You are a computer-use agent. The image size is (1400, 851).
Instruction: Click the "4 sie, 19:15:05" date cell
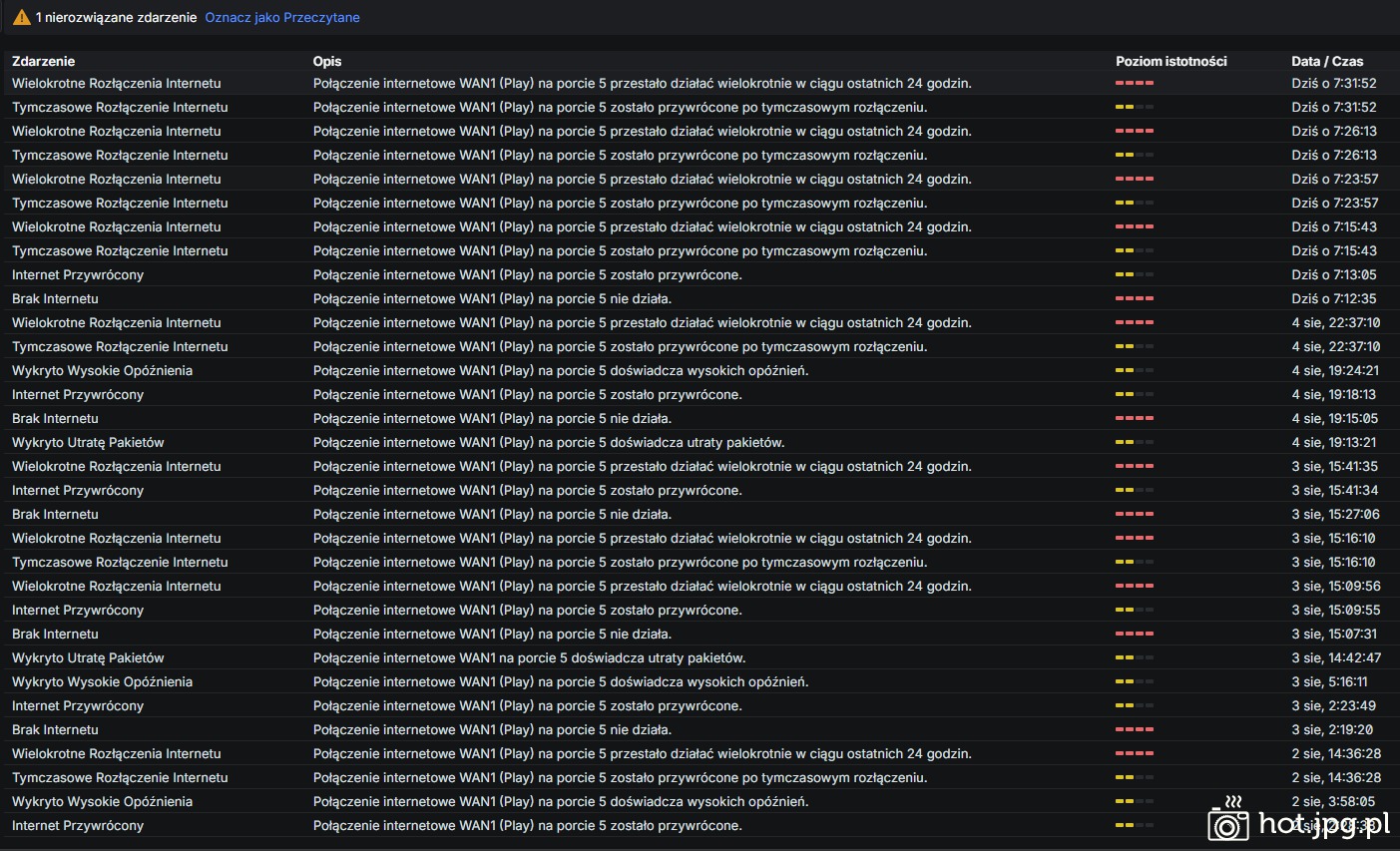click(1334, 418)
